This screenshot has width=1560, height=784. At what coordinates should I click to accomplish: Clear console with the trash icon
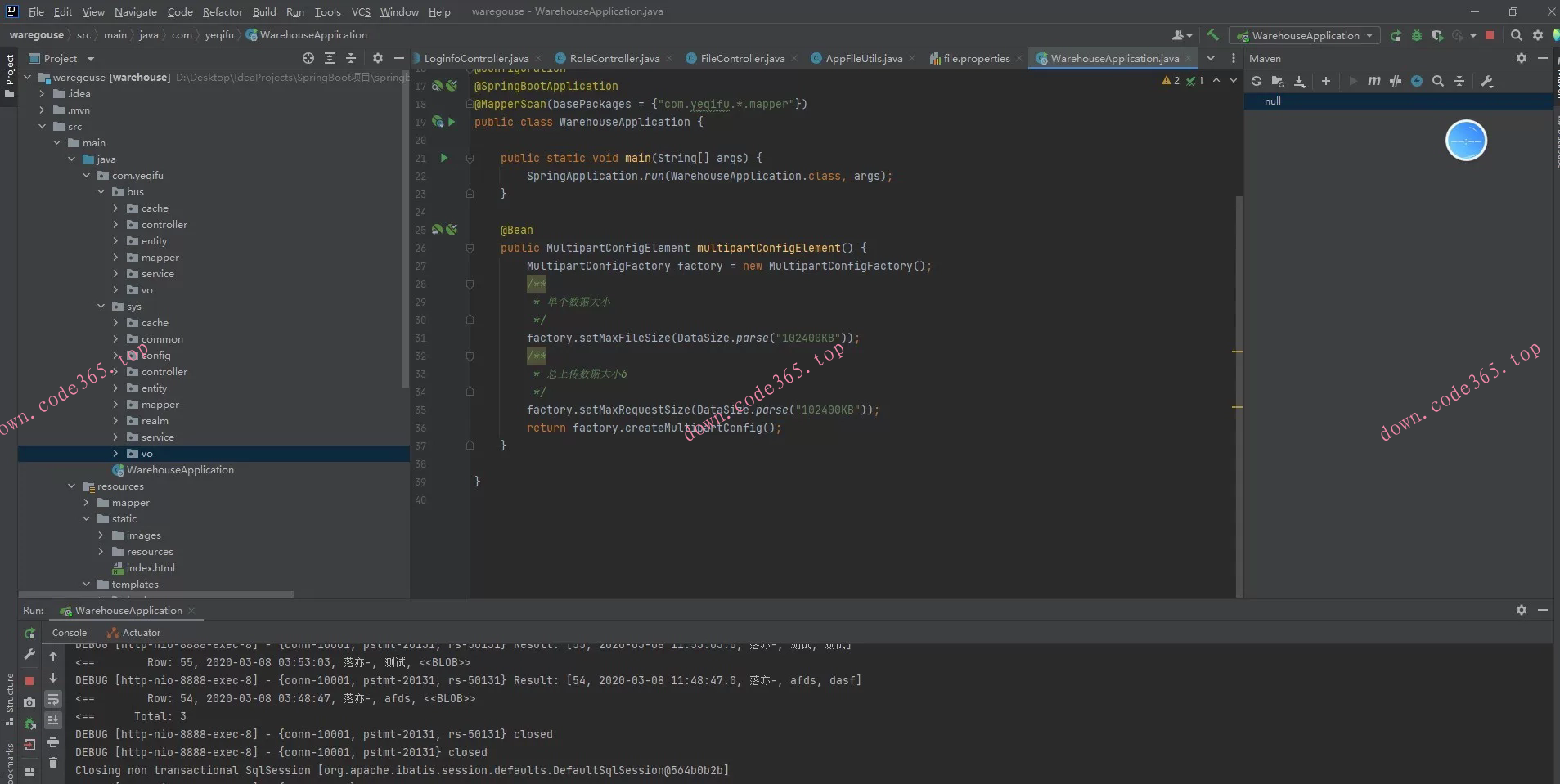click(53, 762)
